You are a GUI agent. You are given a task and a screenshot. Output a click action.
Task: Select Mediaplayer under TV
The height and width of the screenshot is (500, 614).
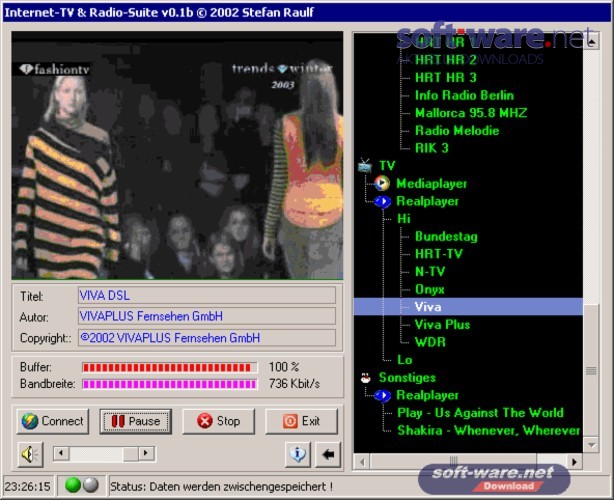[x=432, y=184]
